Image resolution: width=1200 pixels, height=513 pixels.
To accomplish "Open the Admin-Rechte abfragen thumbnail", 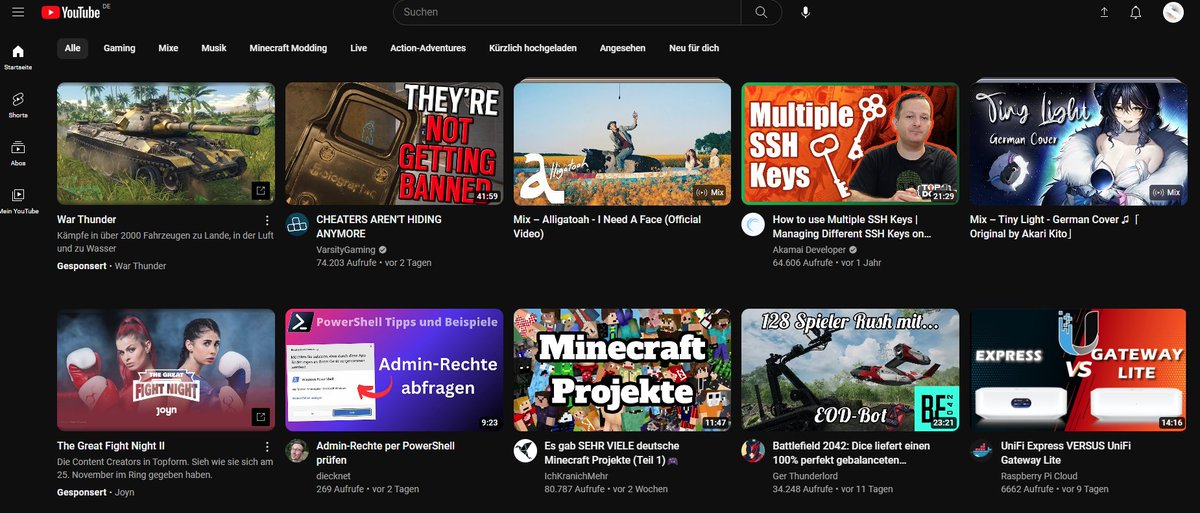I will pyautogui.click(x=394, y=370).
